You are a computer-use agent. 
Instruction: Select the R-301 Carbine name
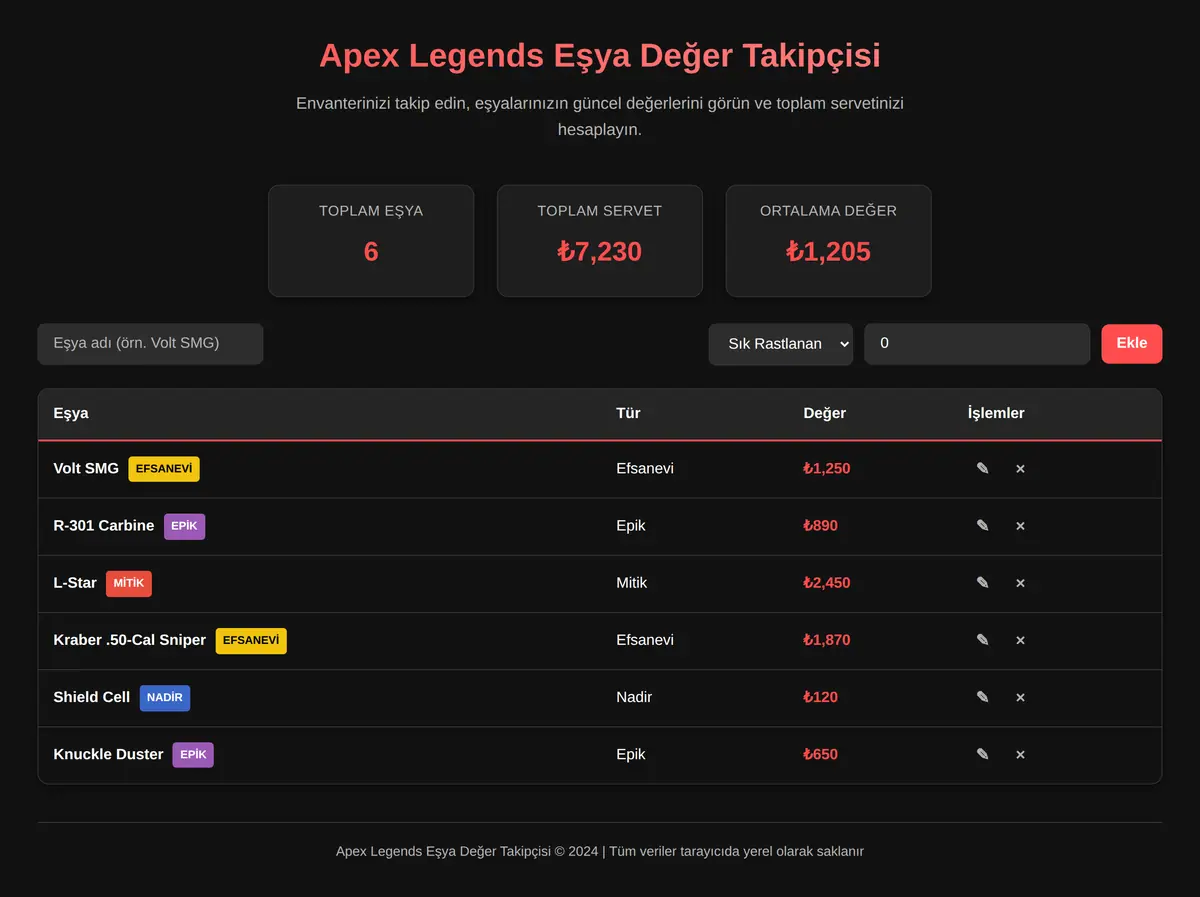tap(104, 526)
